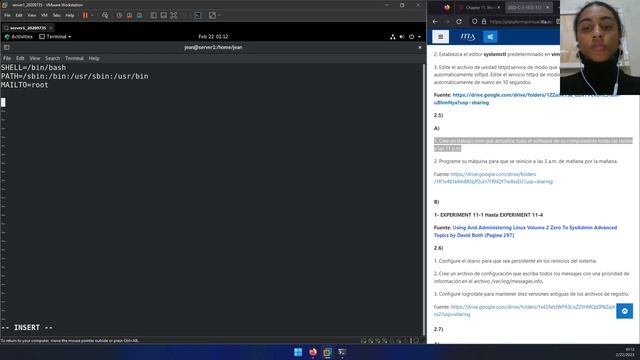Click the VMware Workstation taskbar icon

(x=327, y=352)
